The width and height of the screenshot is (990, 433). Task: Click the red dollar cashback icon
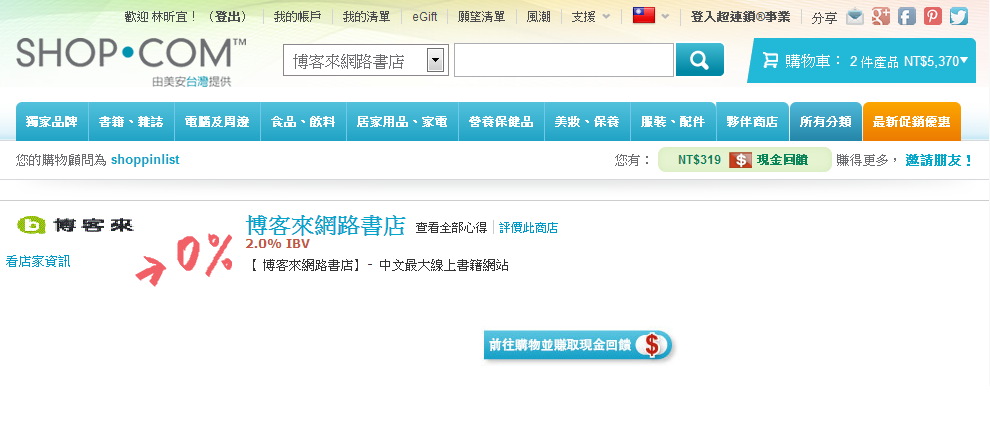coord(739,160)
